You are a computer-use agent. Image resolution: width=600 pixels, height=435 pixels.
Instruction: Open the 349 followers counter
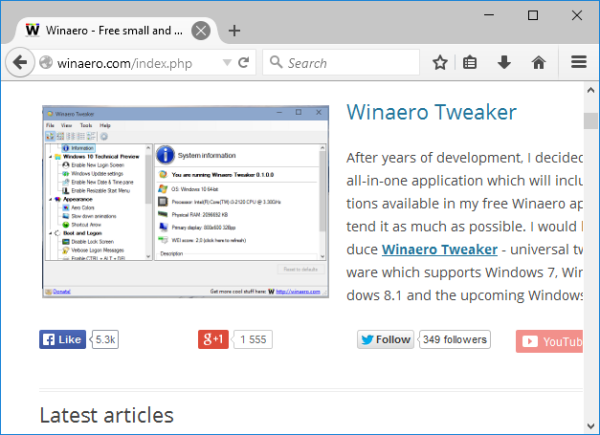455,339
